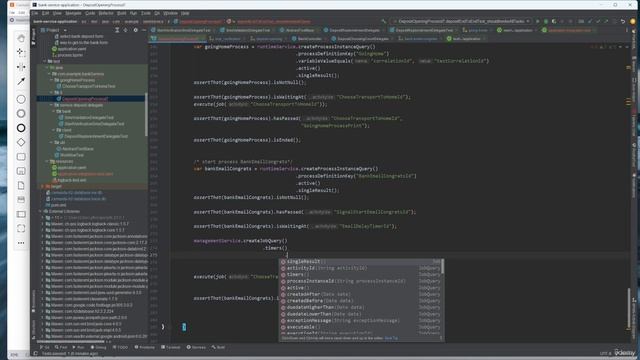Screen dimensions: 640x360
Task: Open the Terminal tool window
Action: click(x=171, y=347)
